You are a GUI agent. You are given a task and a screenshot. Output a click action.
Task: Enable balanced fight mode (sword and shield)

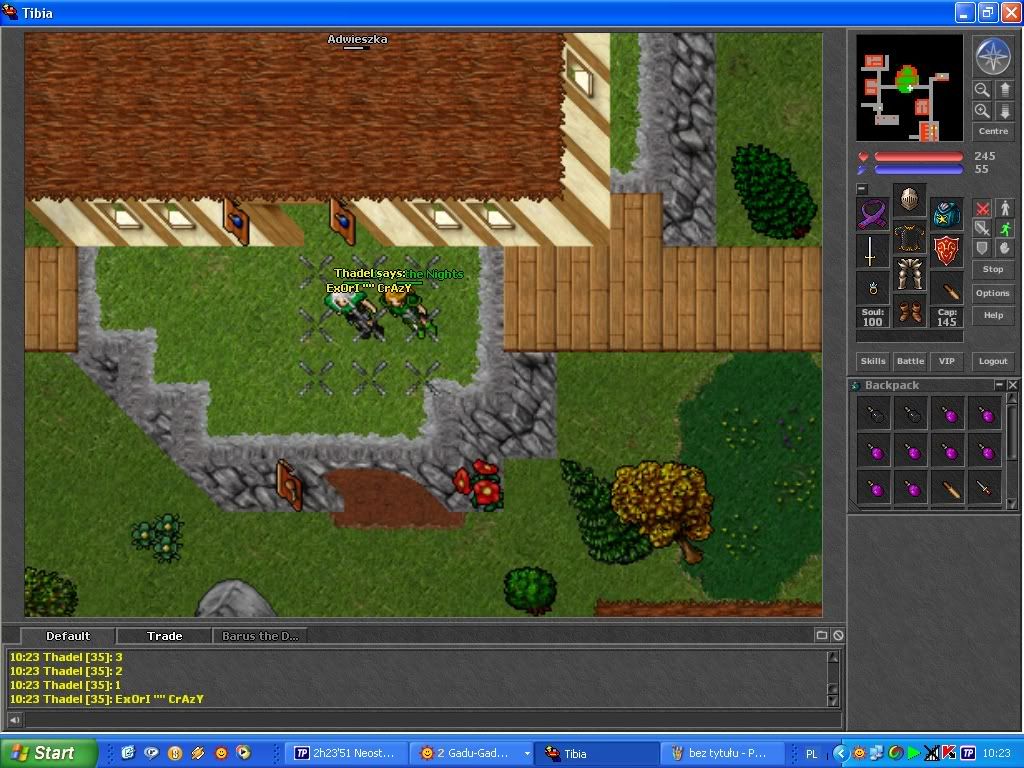982,228
